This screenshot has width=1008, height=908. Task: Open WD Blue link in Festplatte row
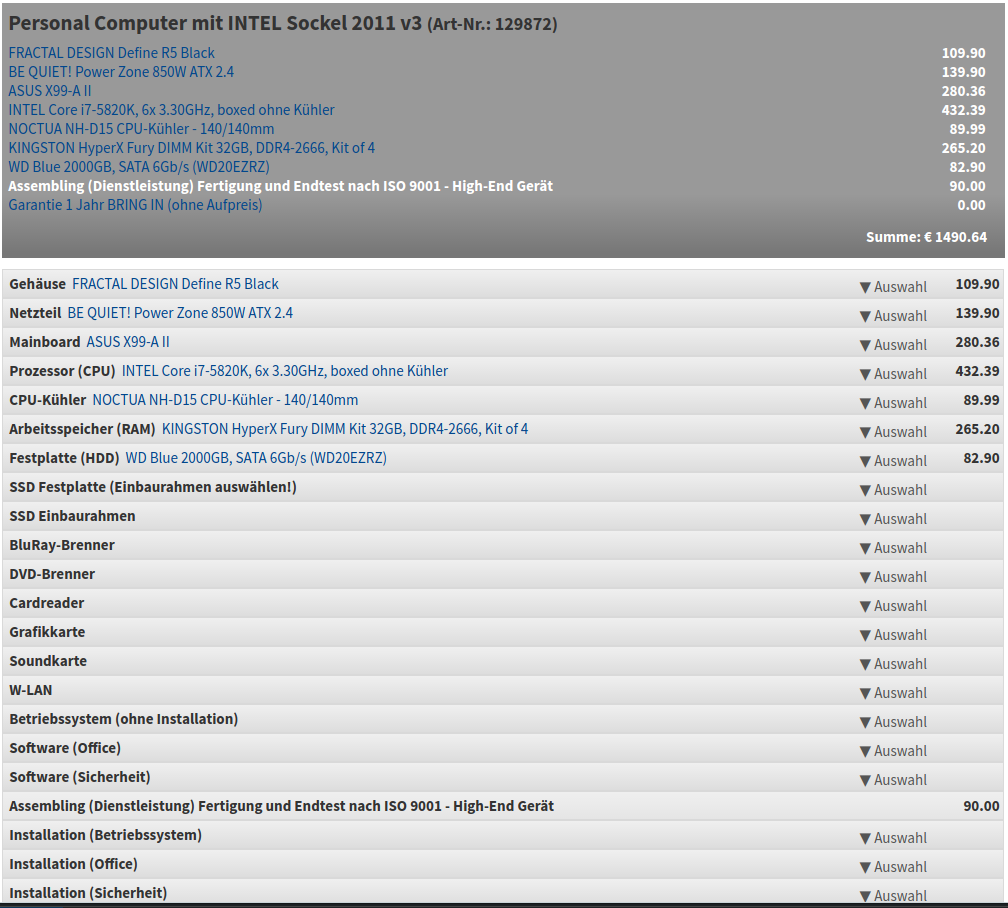tap(256, 458)
